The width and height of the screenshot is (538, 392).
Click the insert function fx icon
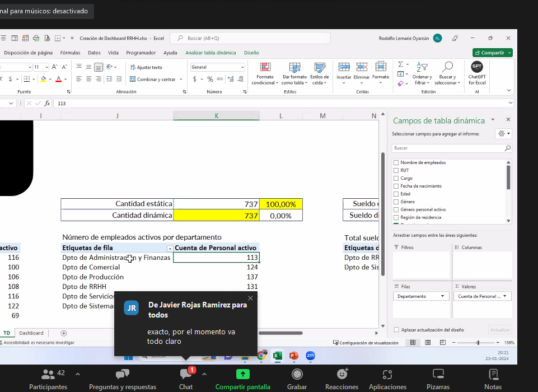click(x=47, y=103)
